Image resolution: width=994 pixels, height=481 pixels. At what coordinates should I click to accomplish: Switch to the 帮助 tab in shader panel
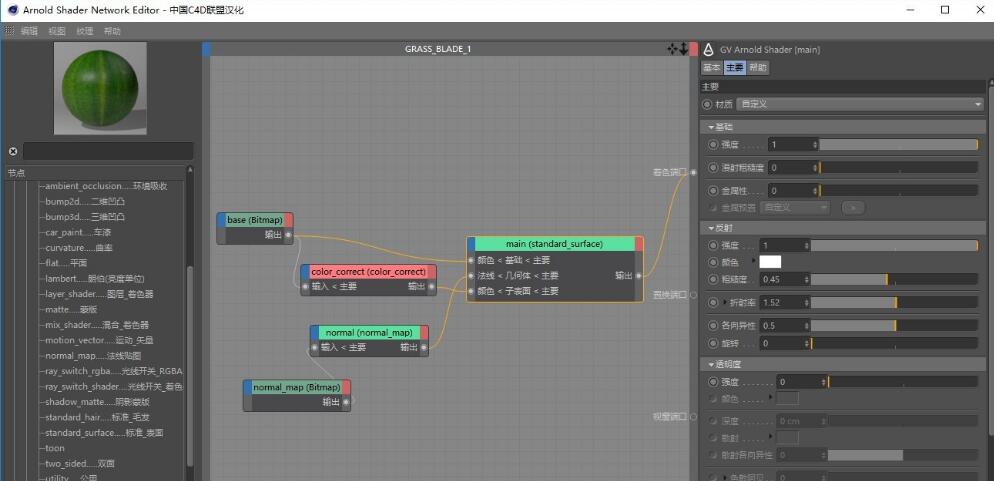(758, 67)
